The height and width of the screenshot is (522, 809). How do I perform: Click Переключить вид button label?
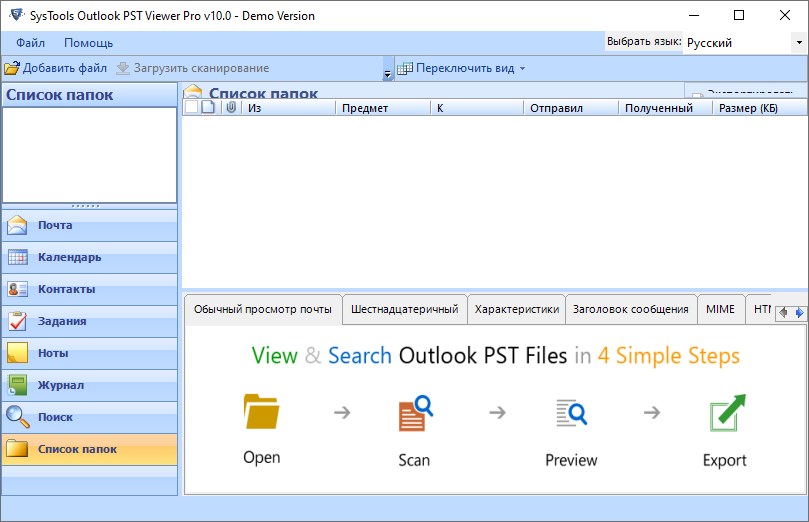point(465,68)
